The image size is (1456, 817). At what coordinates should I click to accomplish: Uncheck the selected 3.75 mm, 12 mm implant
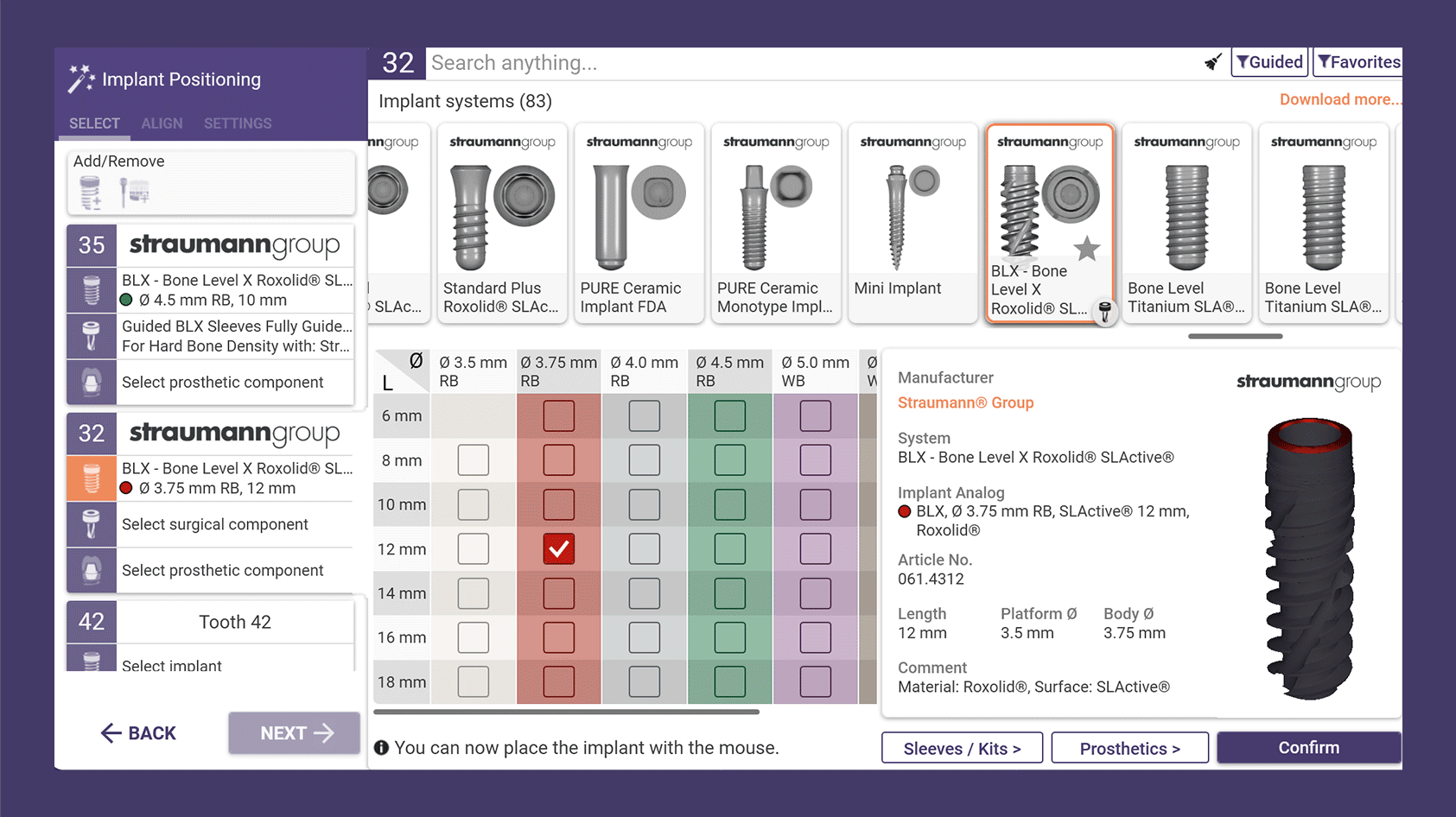pos(559,548)
